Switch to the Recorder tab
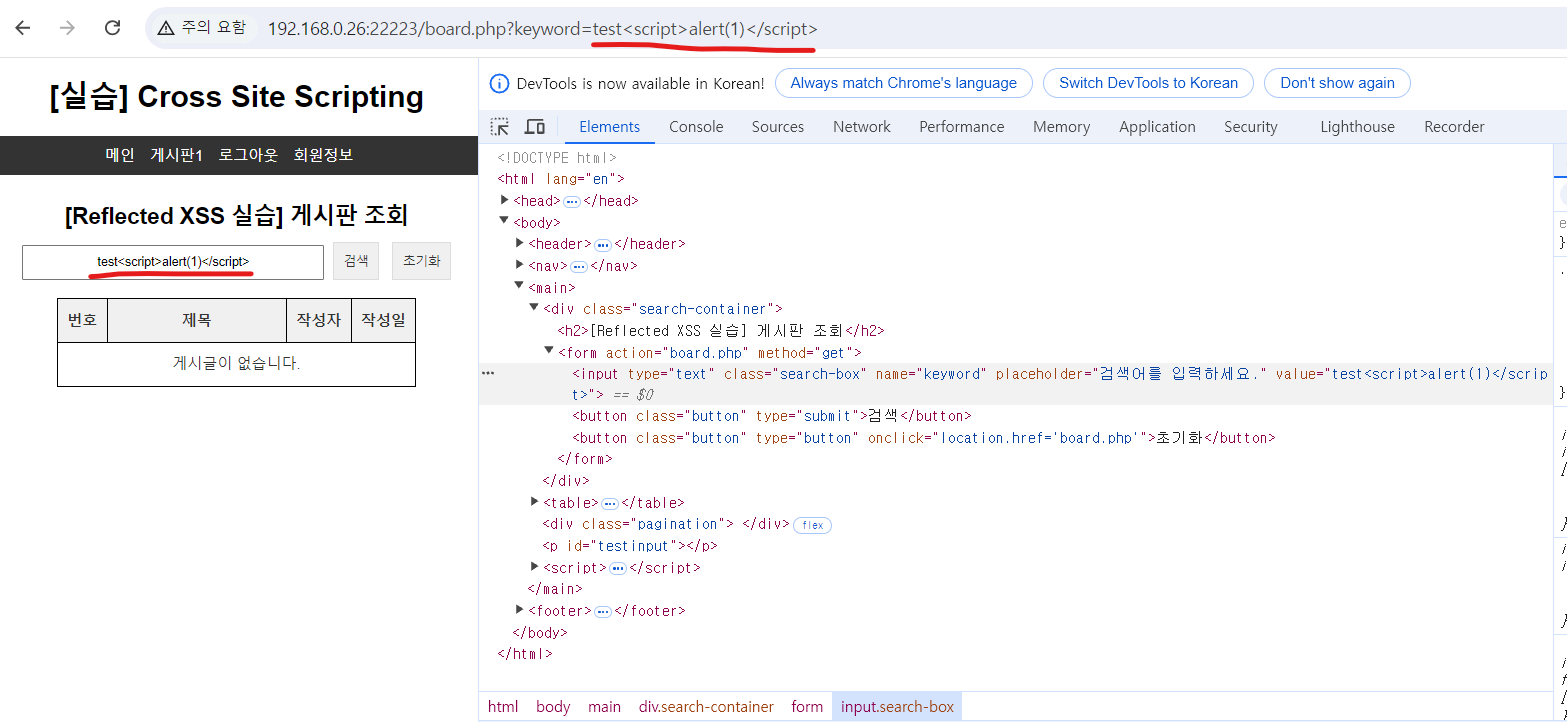Screen dimensions: 1567x722 (1454, 127)
